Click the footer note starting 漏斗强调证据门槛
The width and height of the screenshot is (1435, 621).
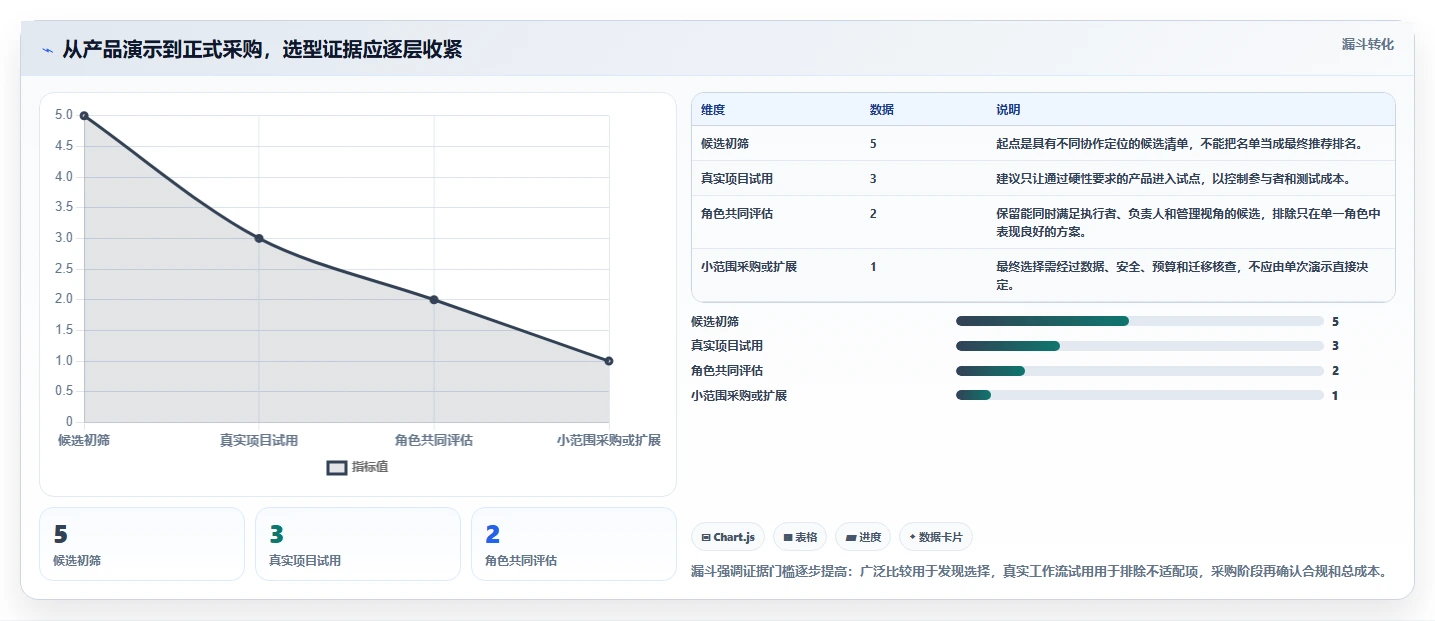1039,572
